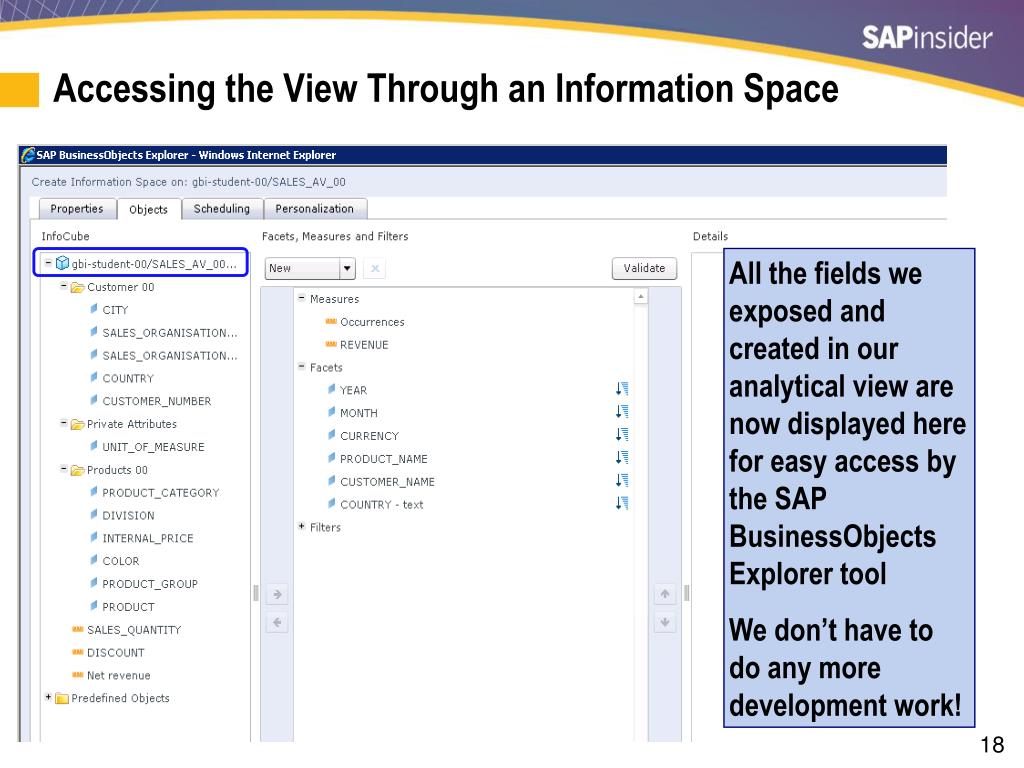The height and width of the screenshot is (768, 1024).
Task: Click the scroll-up arrow in facets list
Action: (x=641, y=297)
